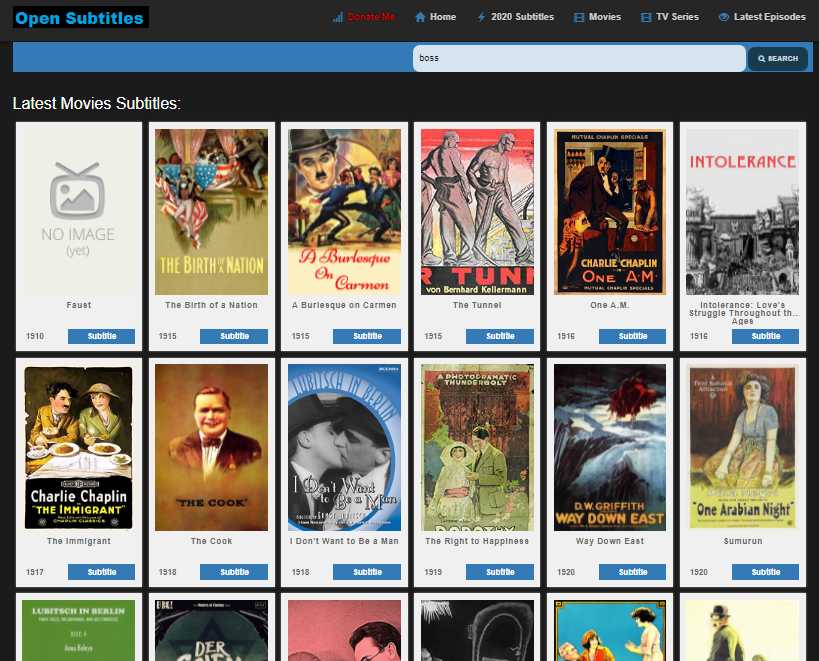Click the Open Subtitles logo
This screenshot has width=819, height=661.
pos(81,18)
